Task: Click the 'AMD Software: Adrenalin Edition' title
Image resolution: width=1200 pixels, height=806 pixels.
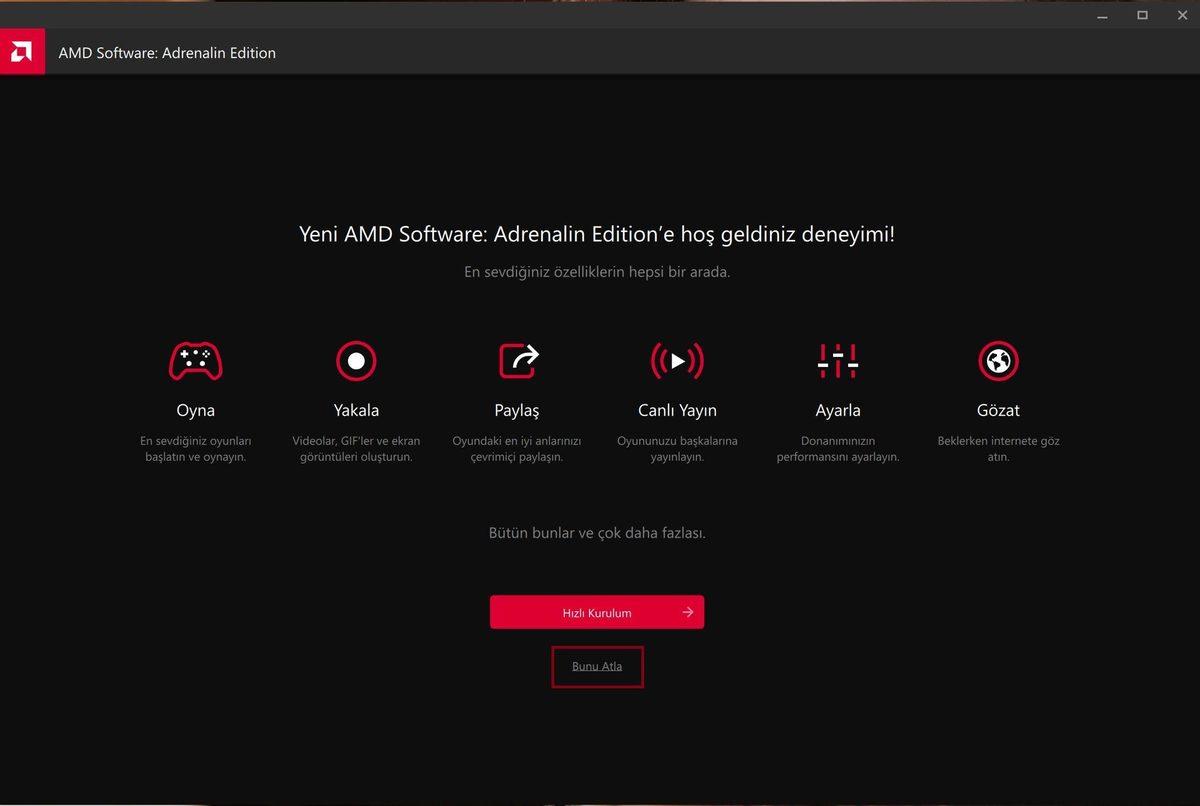Action: coord(167,53)
